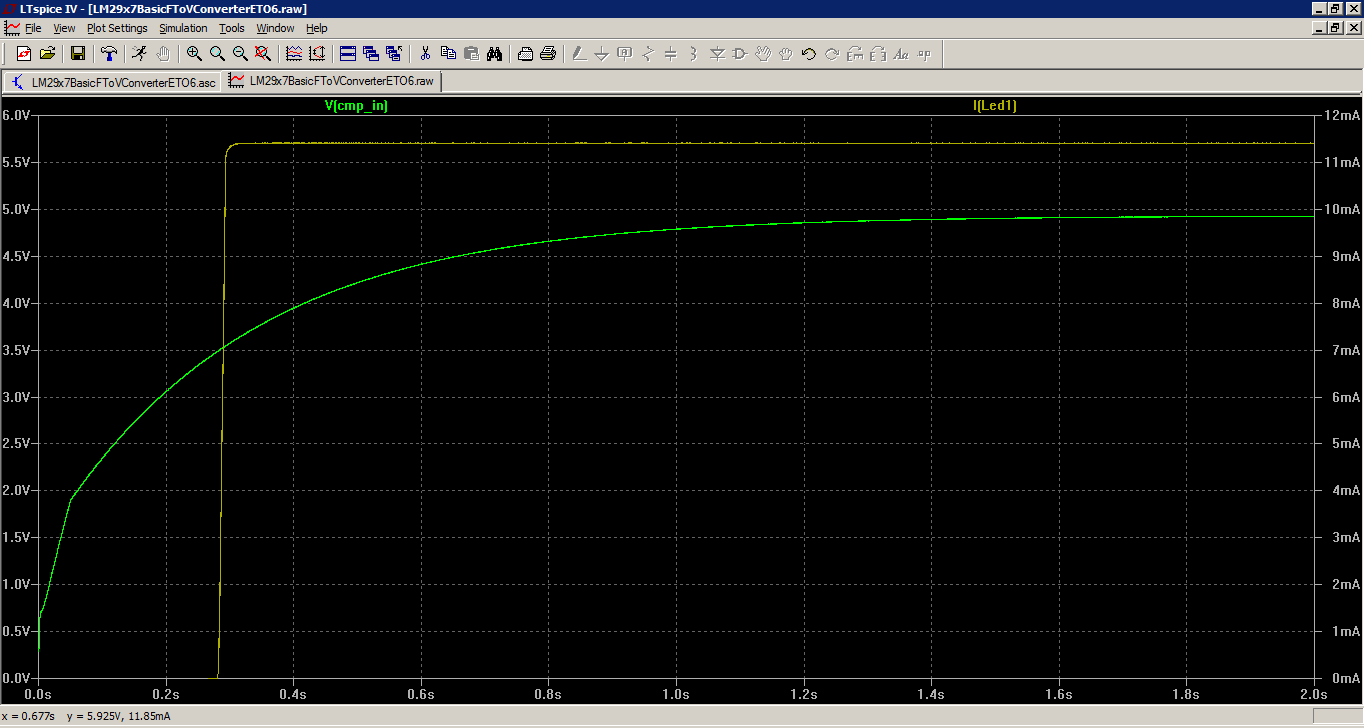Open Find with the binoculars icon
The width and height of the screenshot is (1364, 728).
[x=494, y=53]
